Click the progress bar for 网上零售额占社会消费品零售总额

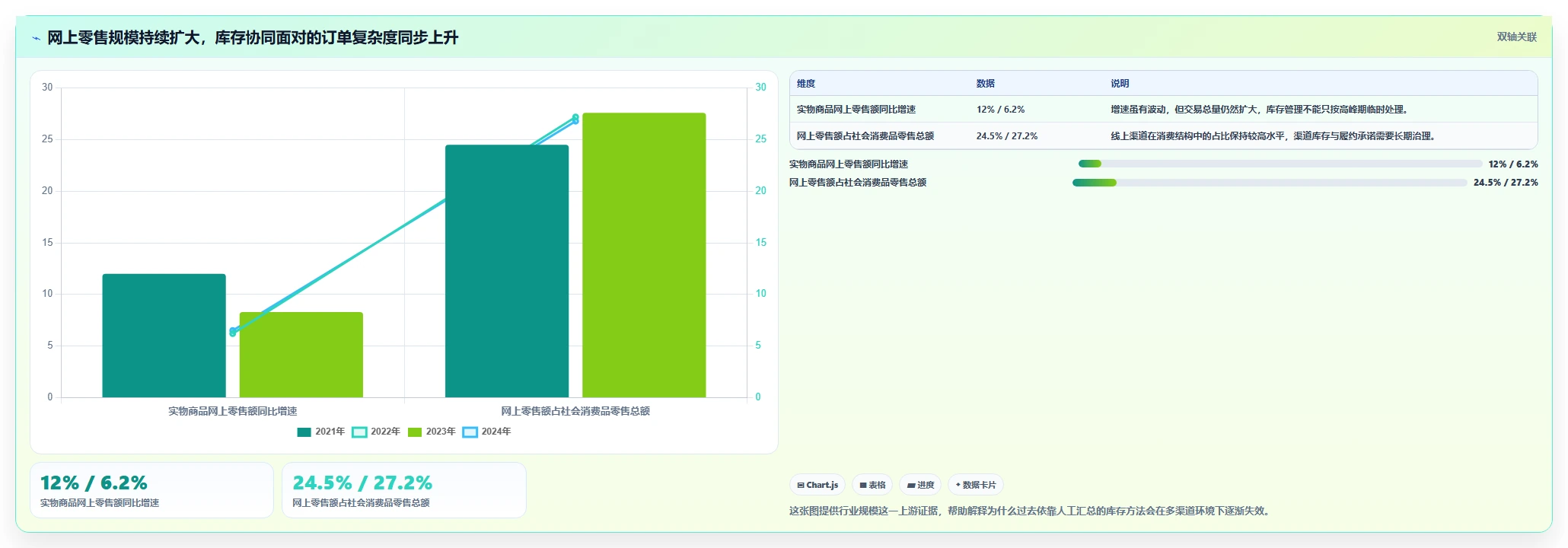[1270, 183]
